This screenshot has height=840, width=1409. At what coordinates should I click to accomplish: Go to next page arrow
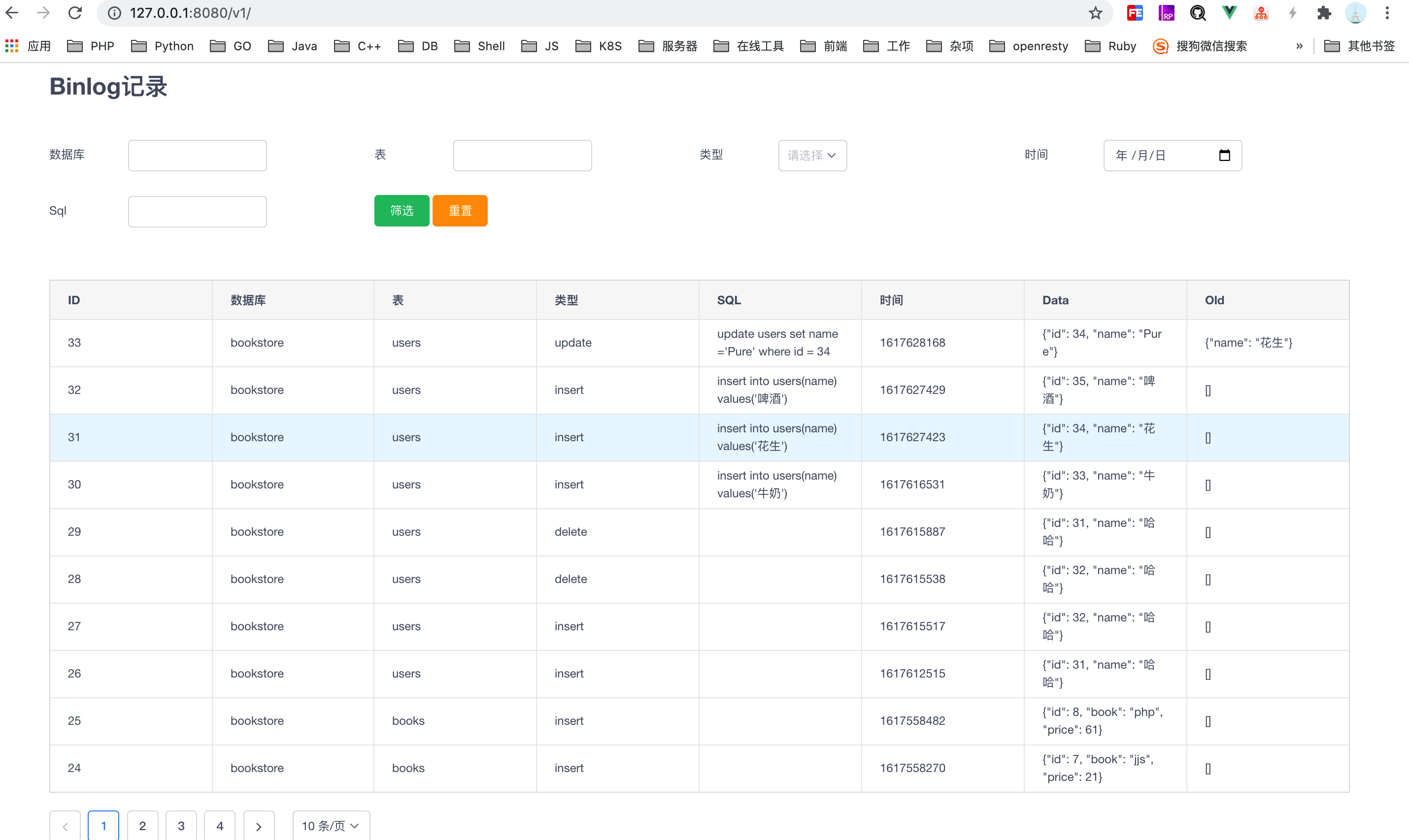pyautogui.click(x=259, y=826)
